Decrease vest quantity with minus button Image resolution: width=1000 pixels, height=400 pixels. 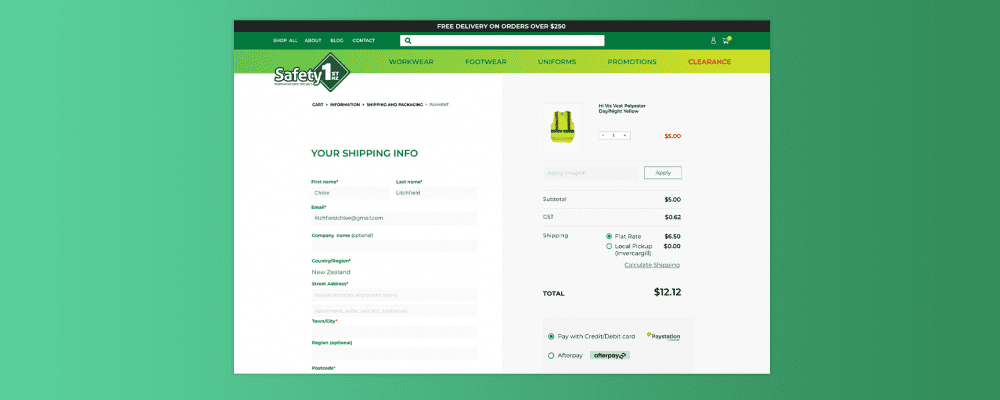[603, 135]
